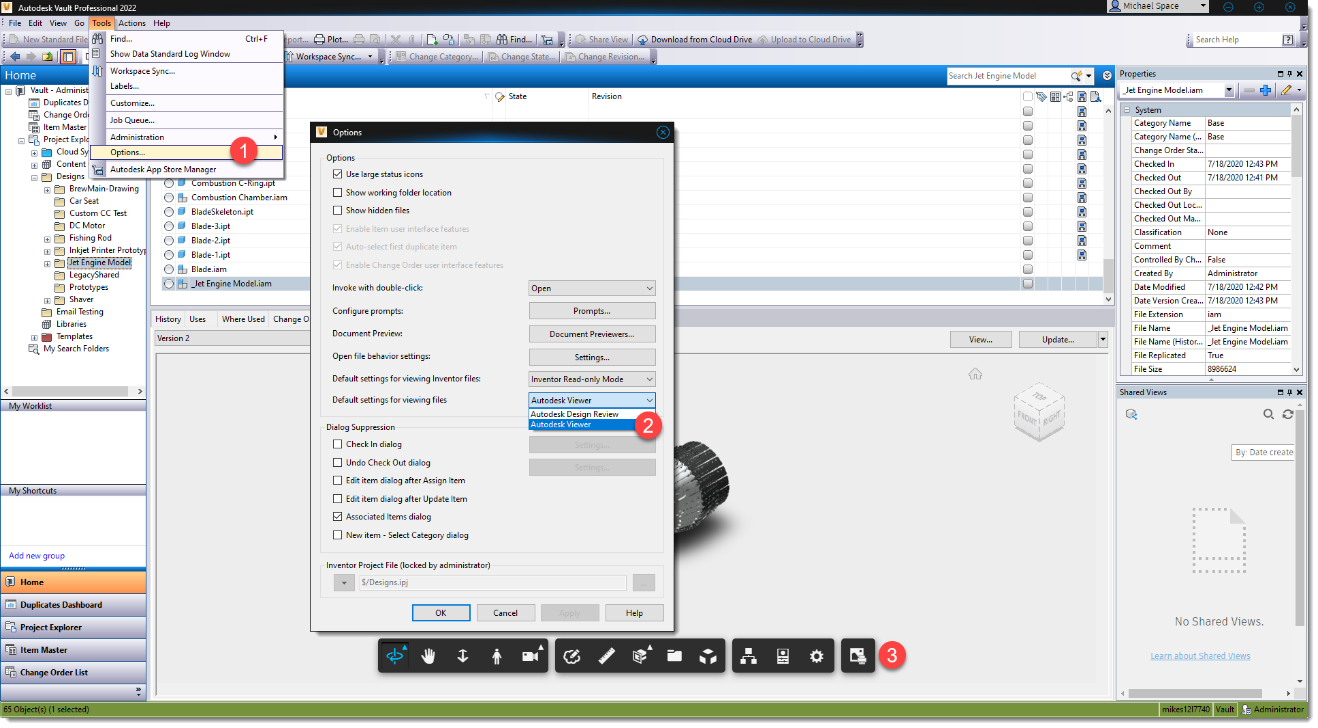Refresh the Shared Views panel
Screen dimensions: 1318x728
1288,414
